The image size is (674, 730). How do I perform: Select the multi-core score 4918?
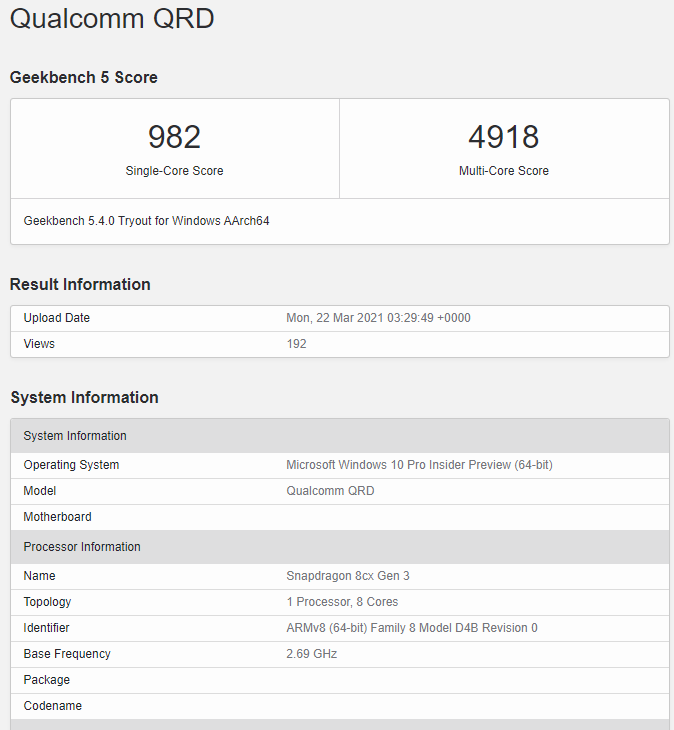click(504, 137)
